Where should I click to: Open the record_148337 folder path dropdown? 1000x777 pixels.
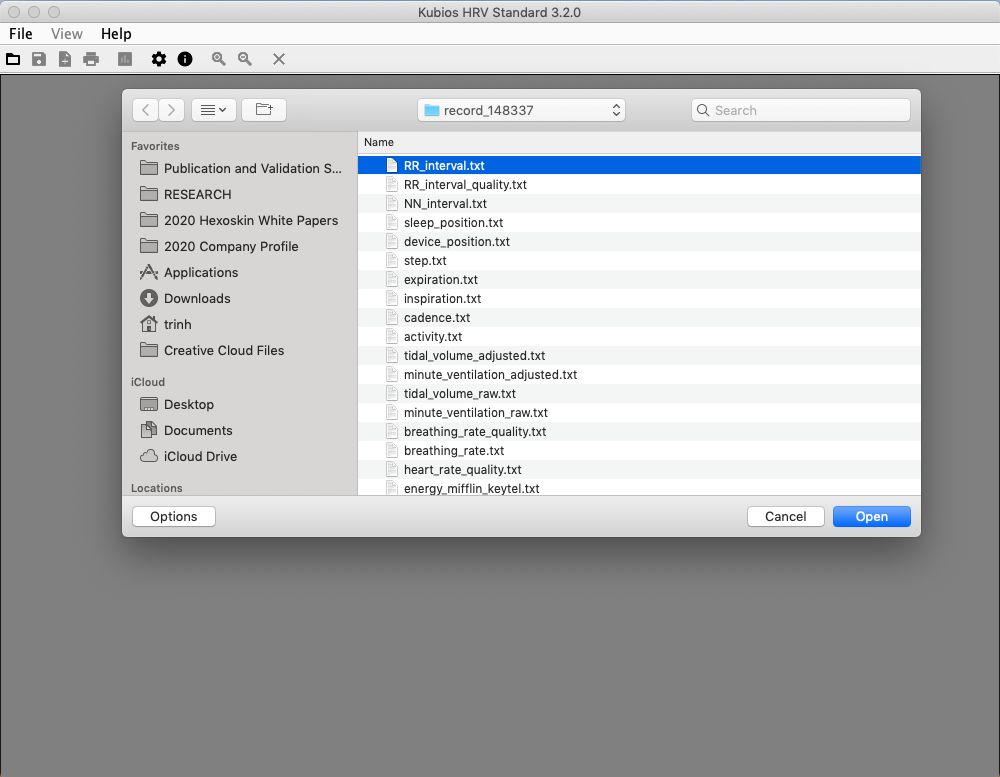[x=521, y=110]
